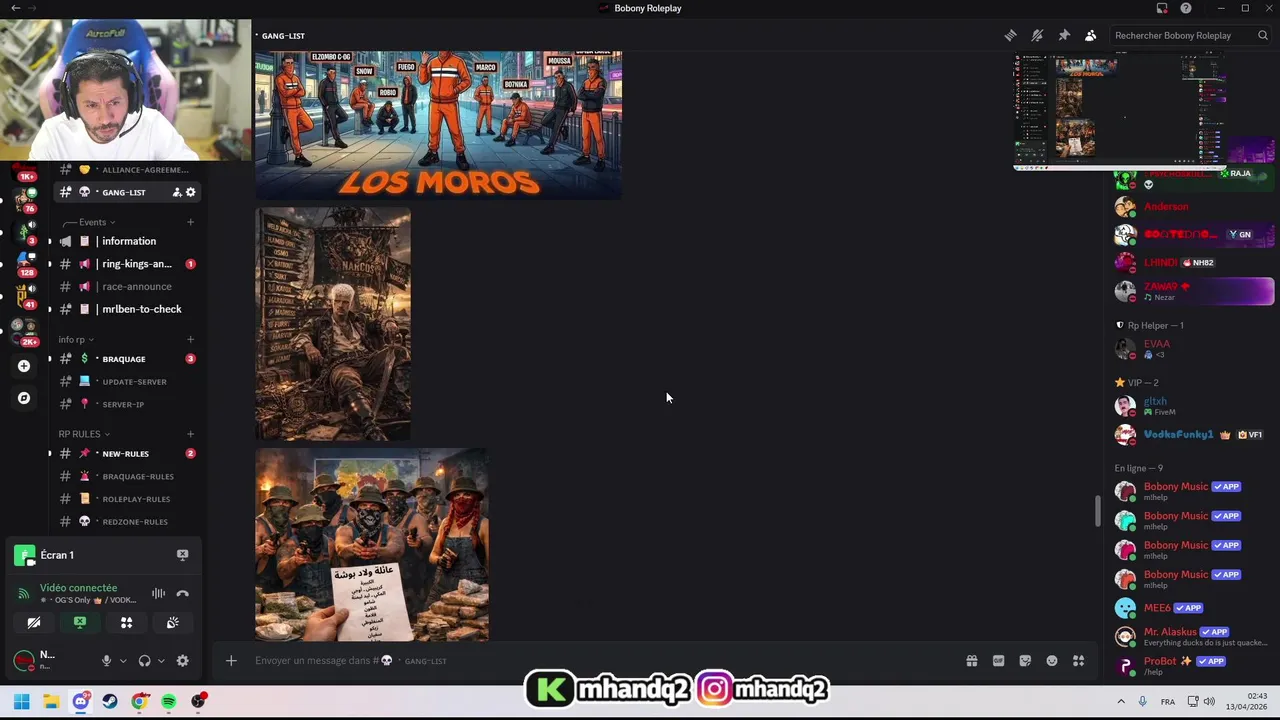This screenshot has width=1280, height=720.
Task: Toggle camera on in voice panel
Action: click(x=34, y=622)
